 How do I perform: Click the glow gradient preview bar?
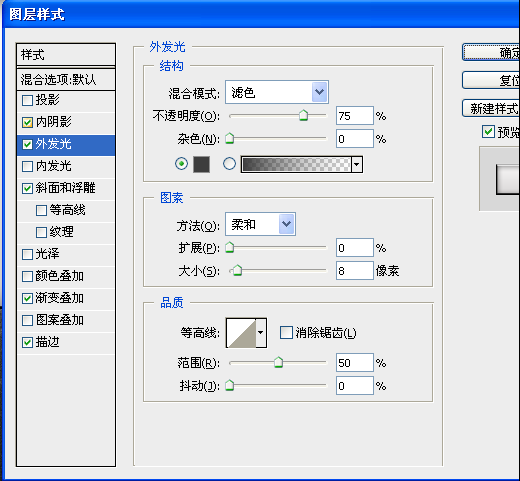(296, 164)
